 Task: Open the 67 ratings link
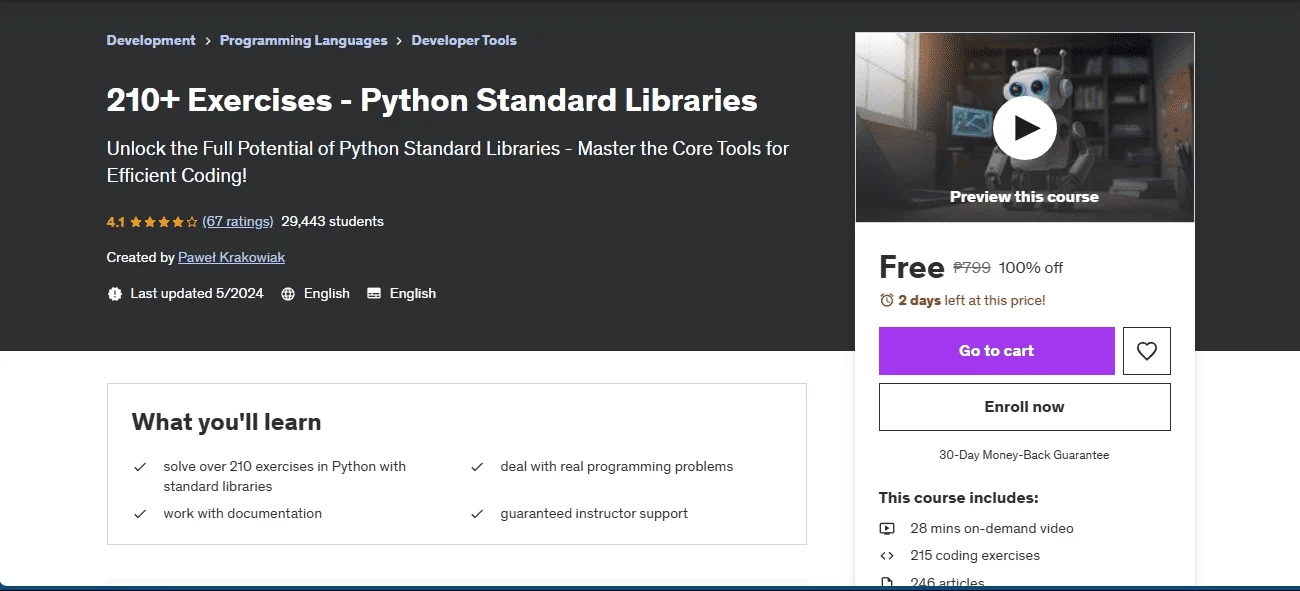237,222
